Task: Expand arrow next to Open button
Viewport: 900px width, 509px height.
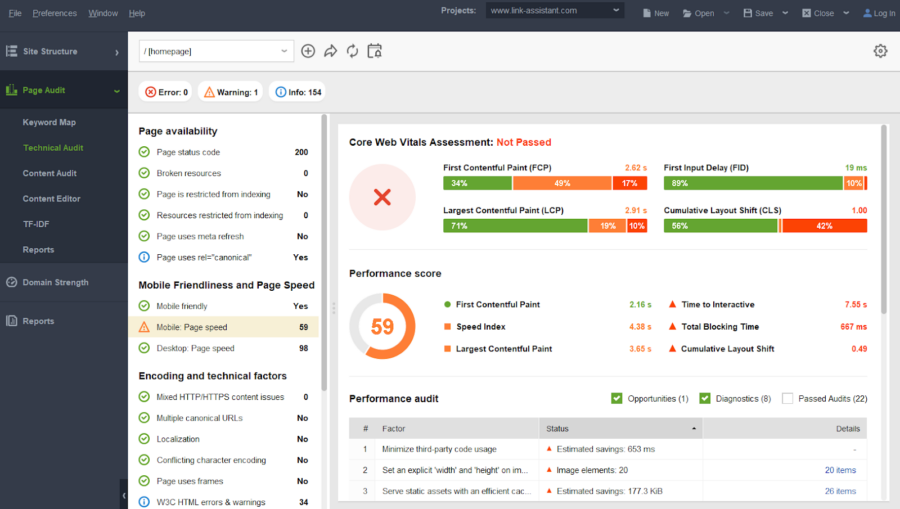Action: (726, 13)
